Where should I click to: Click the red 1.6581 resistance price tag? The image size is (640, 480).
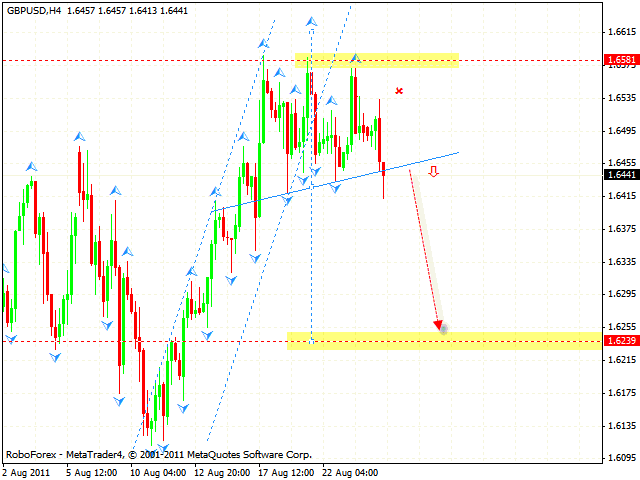tap(622, 60)
